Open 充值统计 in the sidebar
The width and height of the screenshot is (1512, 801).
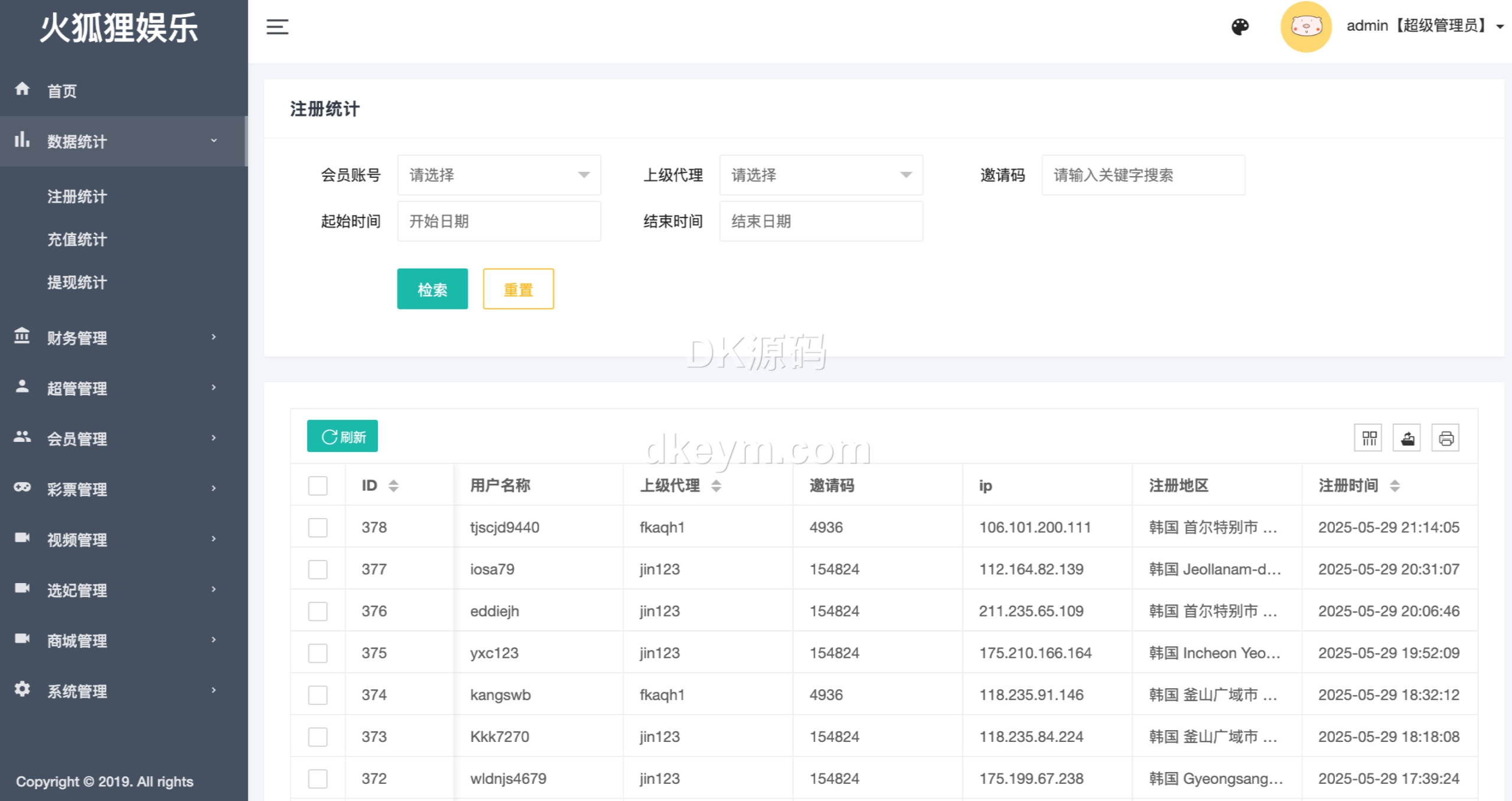(x=77, y=239)
